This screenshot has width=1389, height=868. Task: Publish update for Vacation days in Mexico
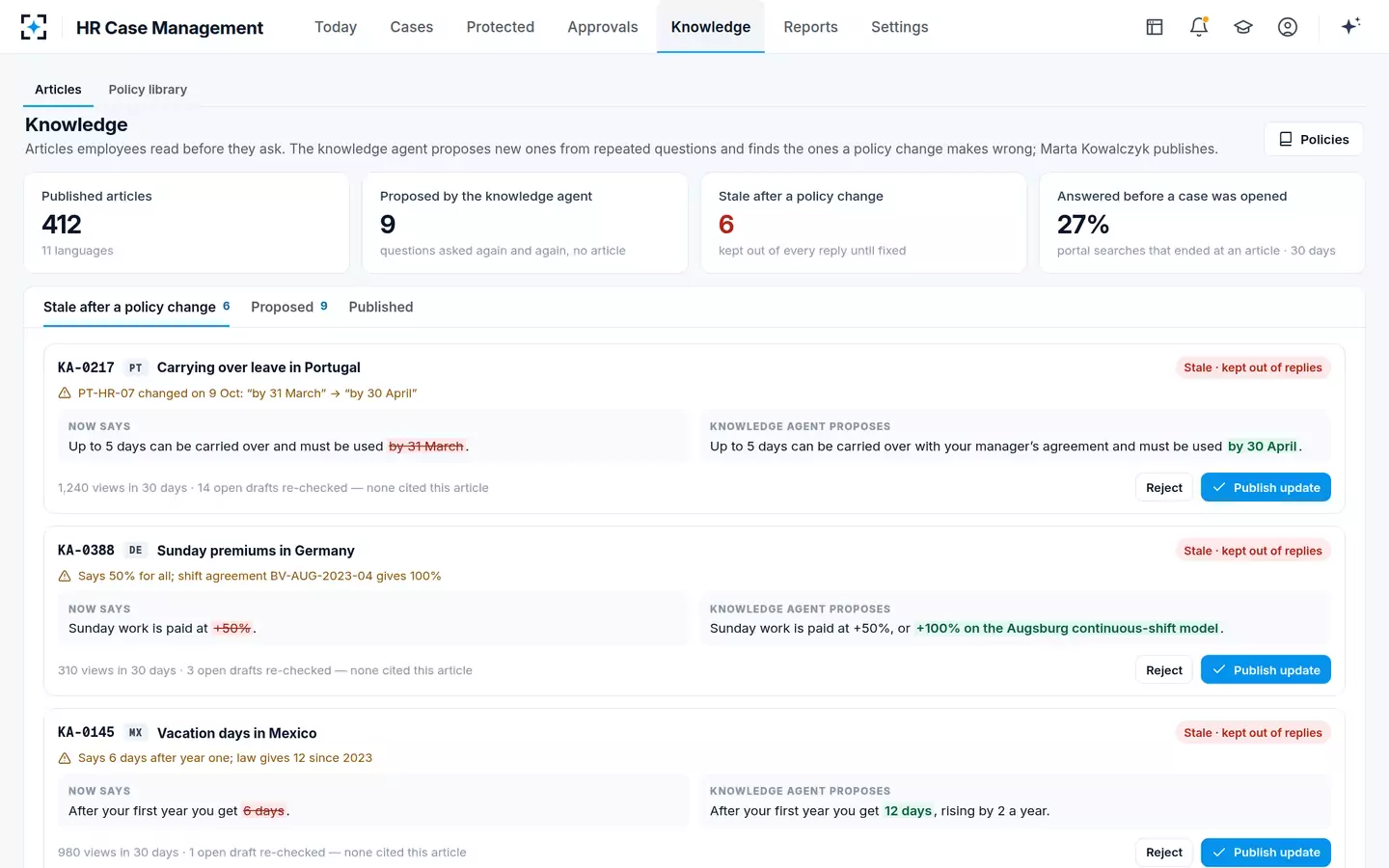[x=1266, y=853]
